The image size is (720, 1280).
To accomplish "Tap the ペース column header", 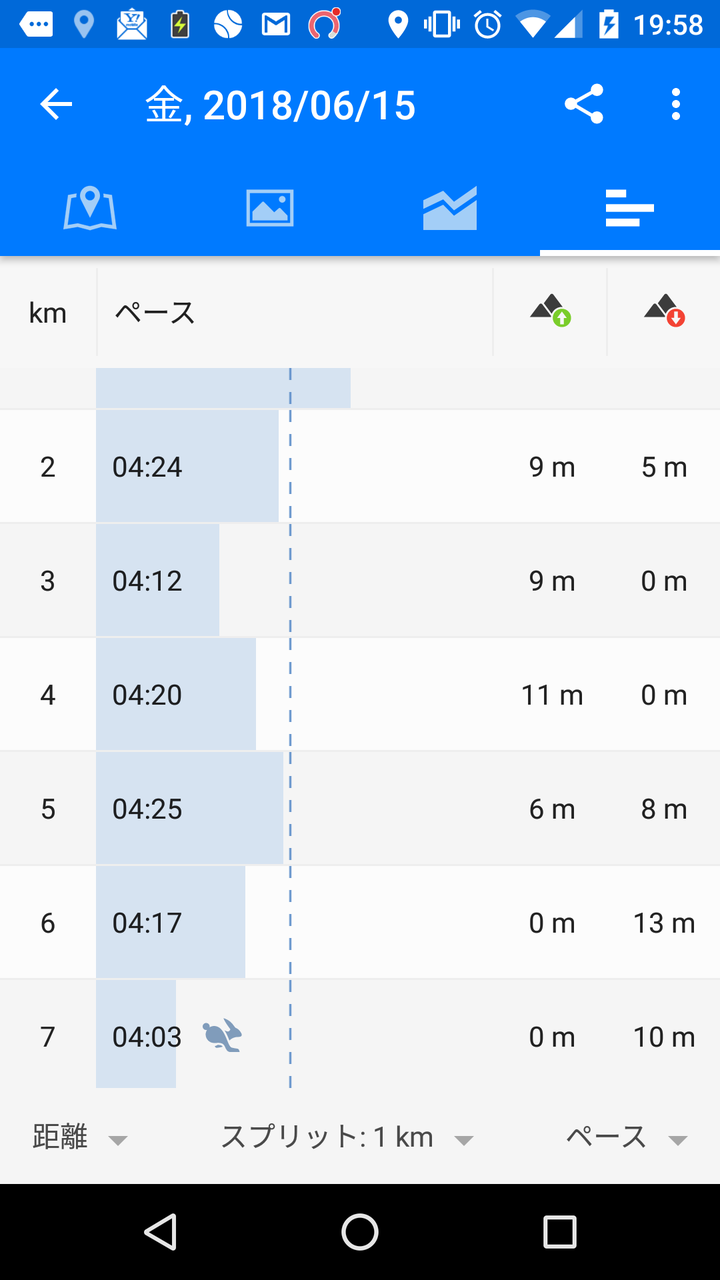I will [x=155, y=313].
